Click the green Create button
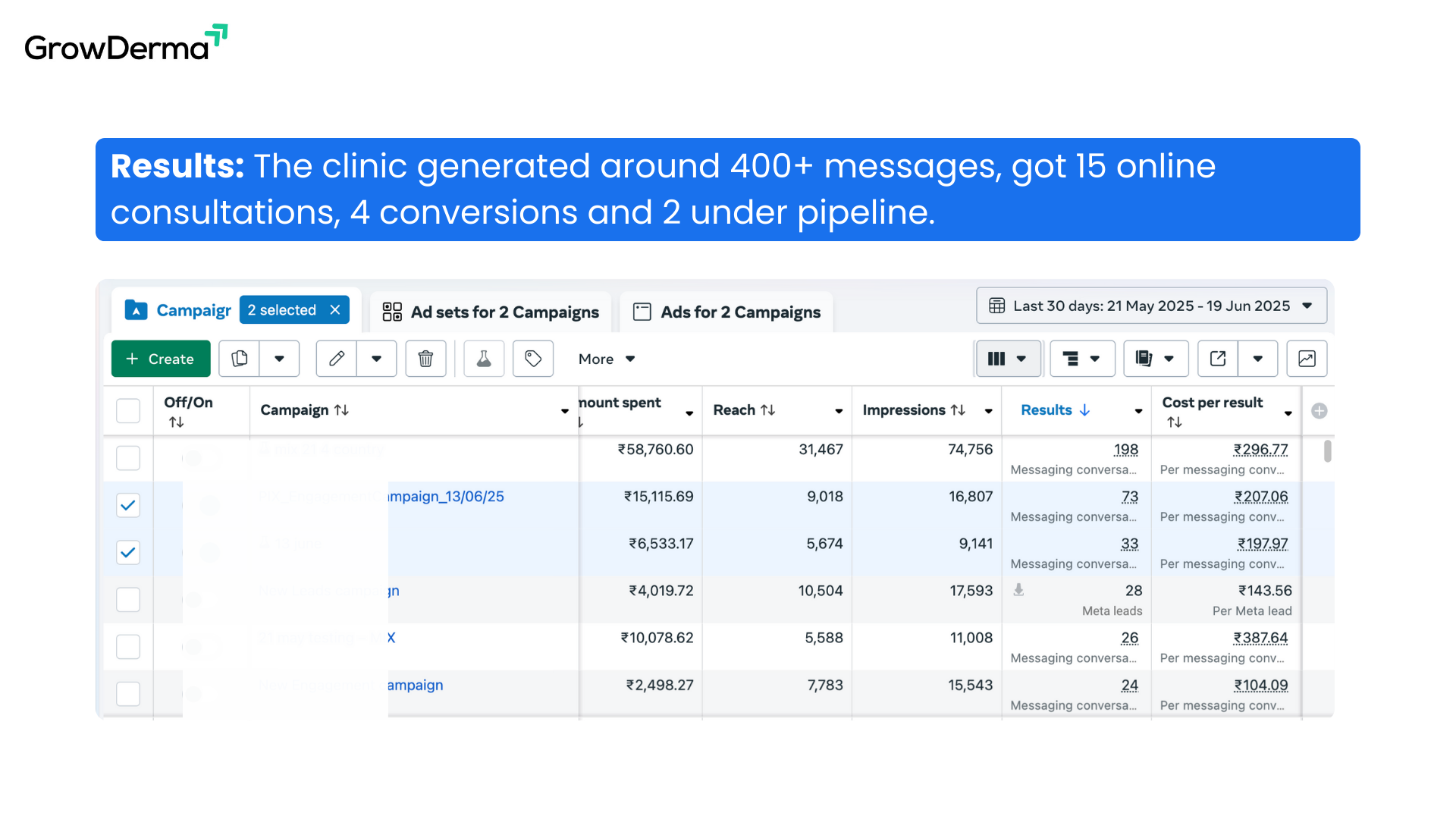This screenshot has width=1456, height=819. 160,359
